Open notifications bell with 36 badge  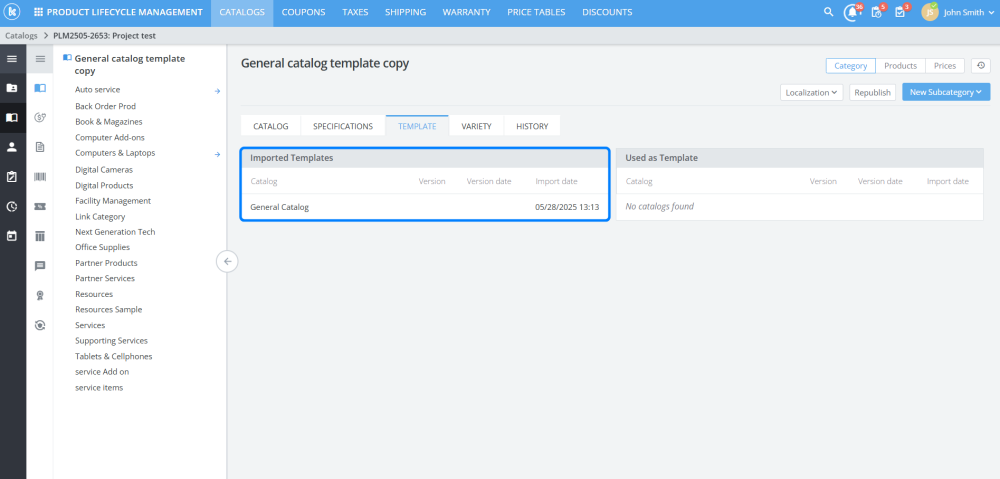tap(852, 12)
